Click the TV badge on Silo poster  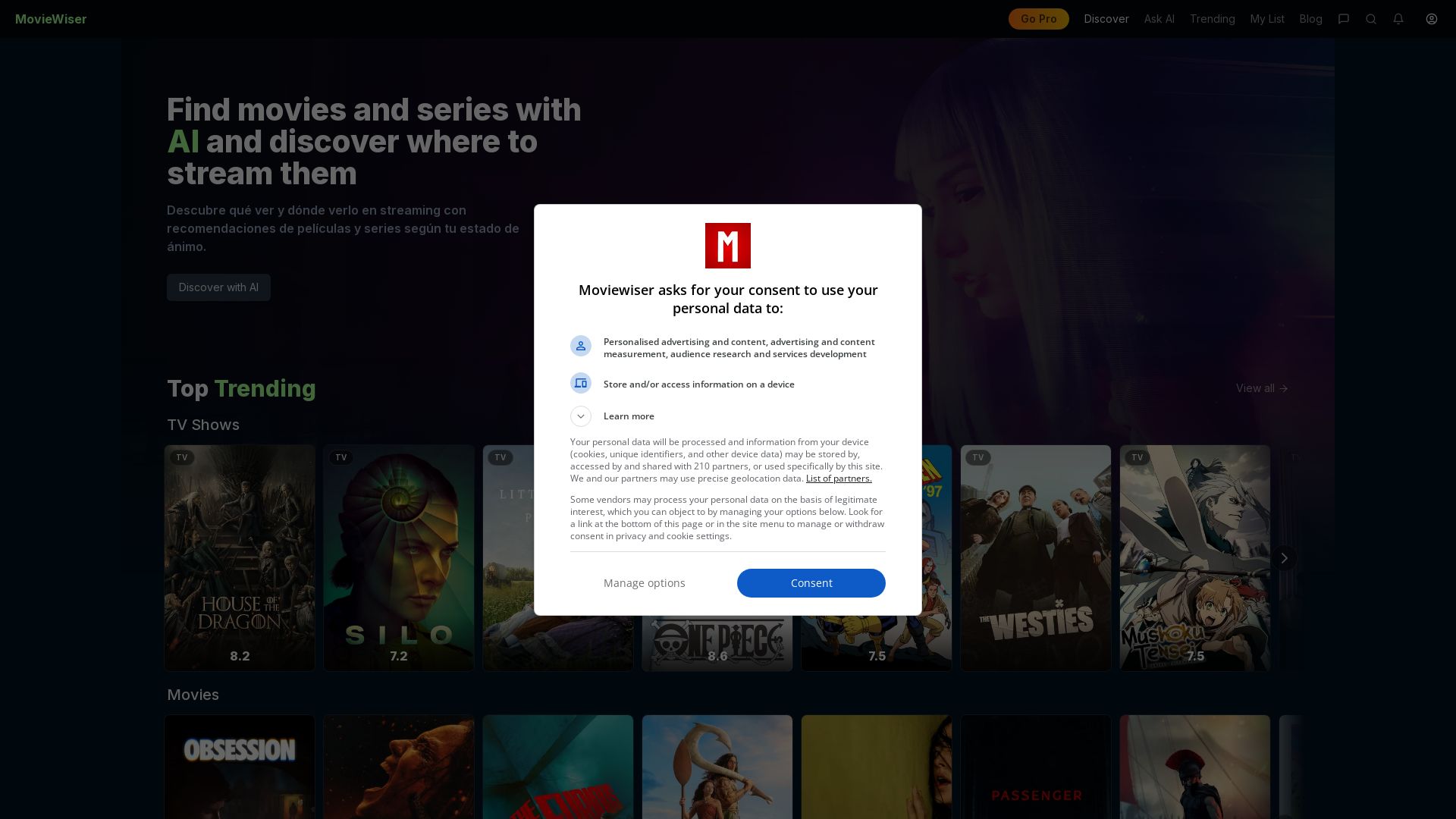pos(341,457)
